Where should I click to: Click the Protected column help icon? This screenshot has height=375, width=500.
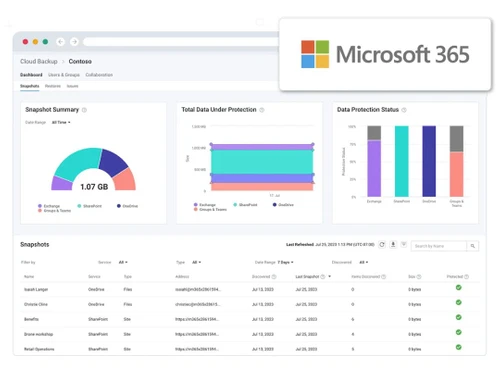(x=467, y=277)
